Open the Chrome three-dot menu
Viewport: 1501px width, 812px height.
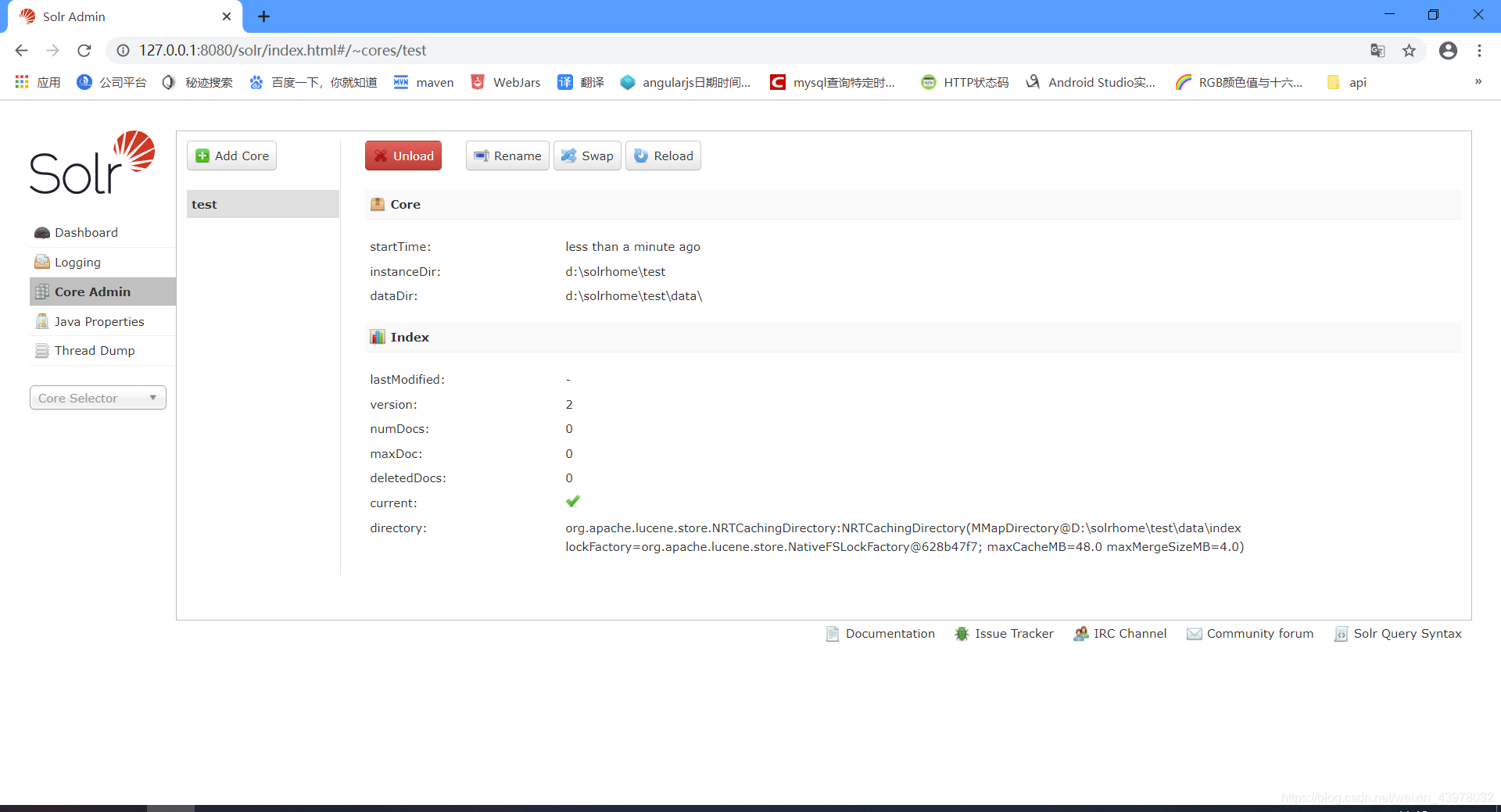pyautogui.click(x=1479, y=50)
